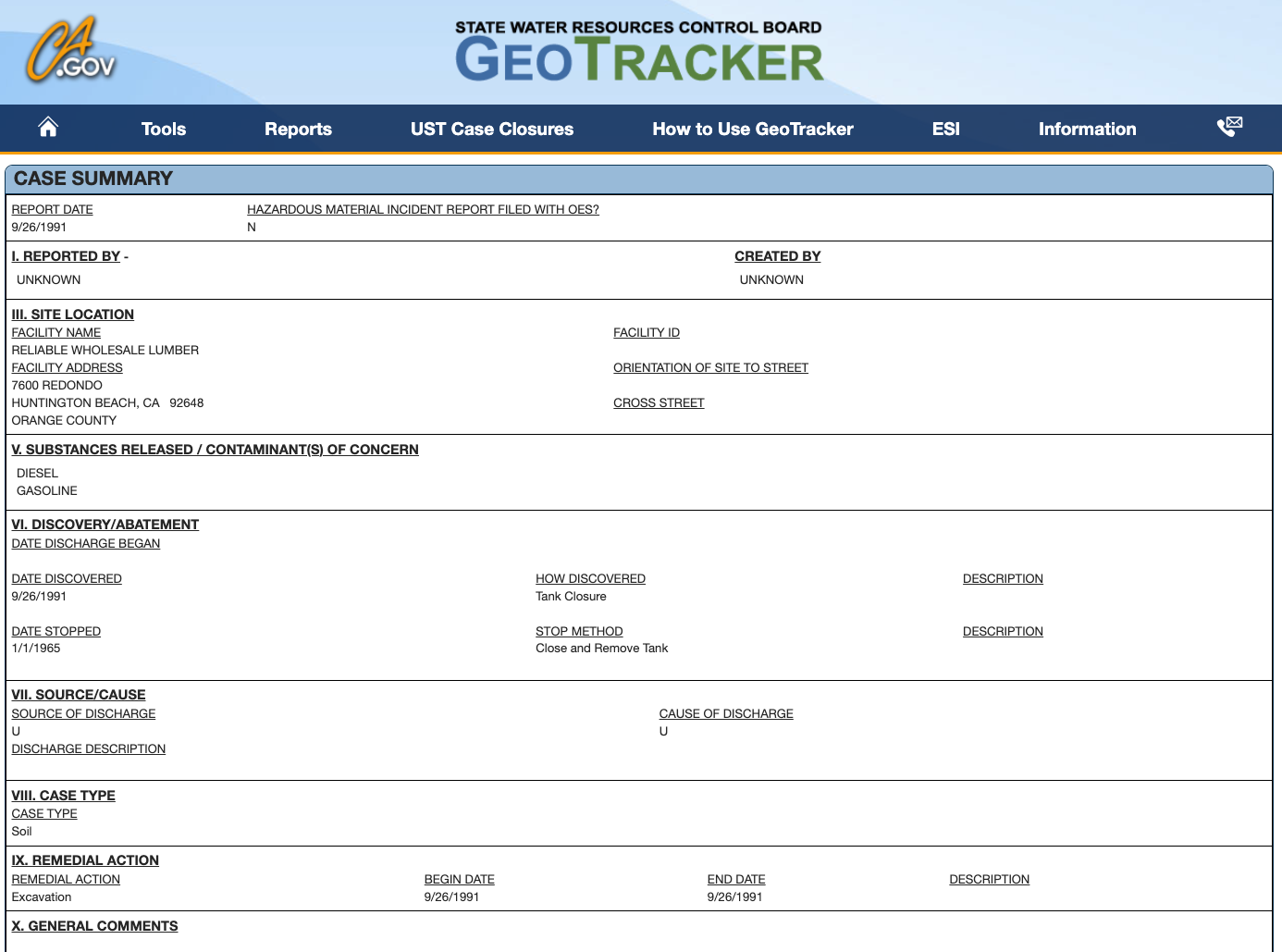1282x952 pixels.
Task: Open the Reports menu
Action: pyautogui.click(x=298, y=130)
